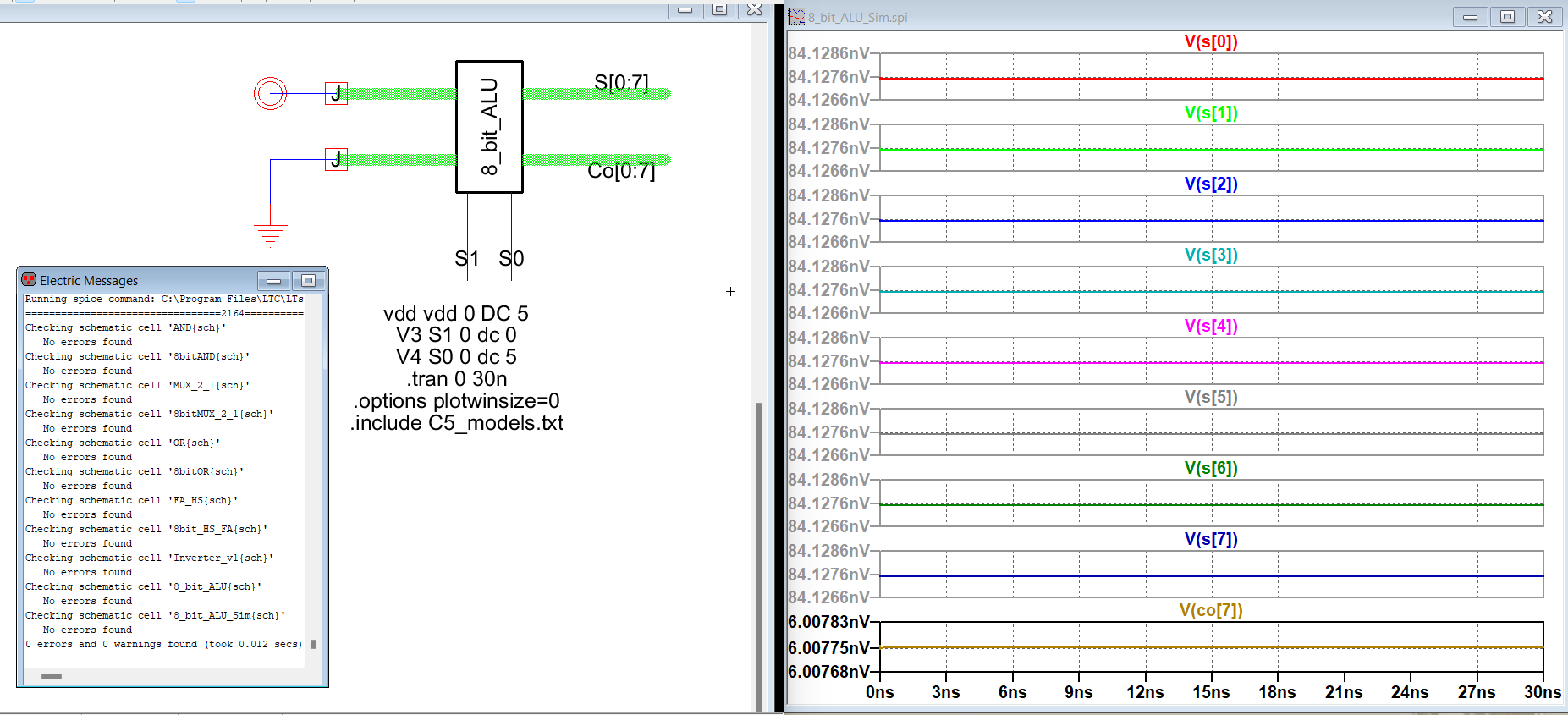
Task: Select the upper J connector node
Action: (336, 93)
